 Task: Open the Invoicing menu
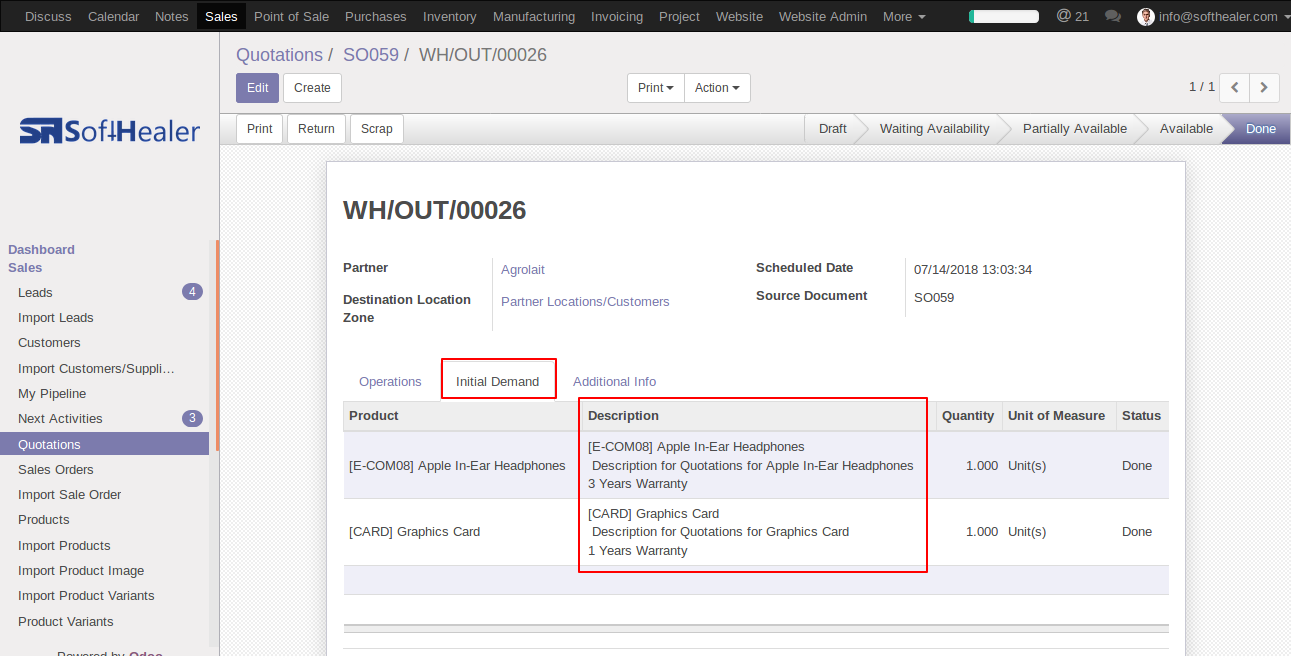[x=617, y=16]
